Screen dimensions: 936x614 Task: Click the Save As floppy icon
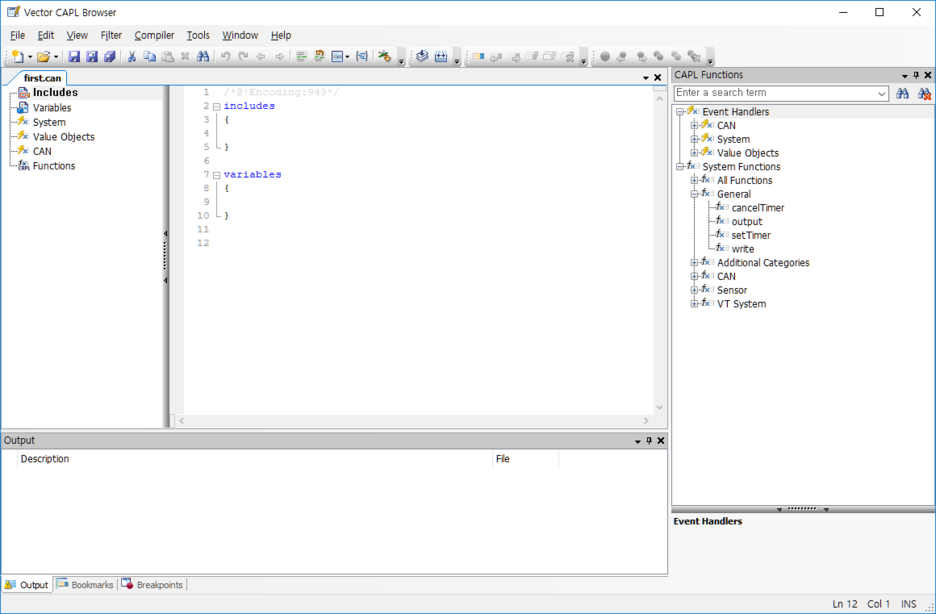[x=92, y=57]
